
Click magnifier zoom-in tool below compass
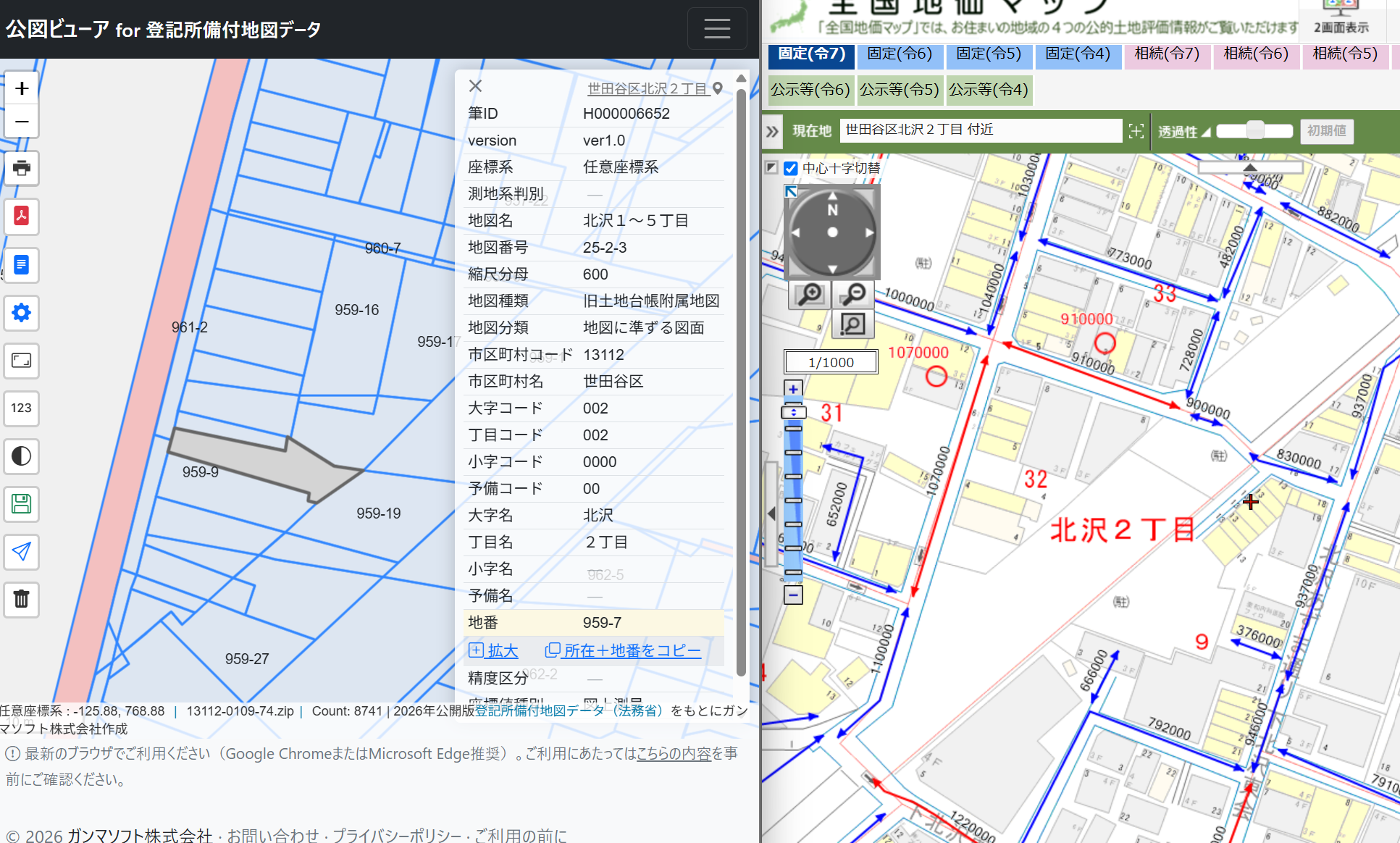[x=810, y=295]
